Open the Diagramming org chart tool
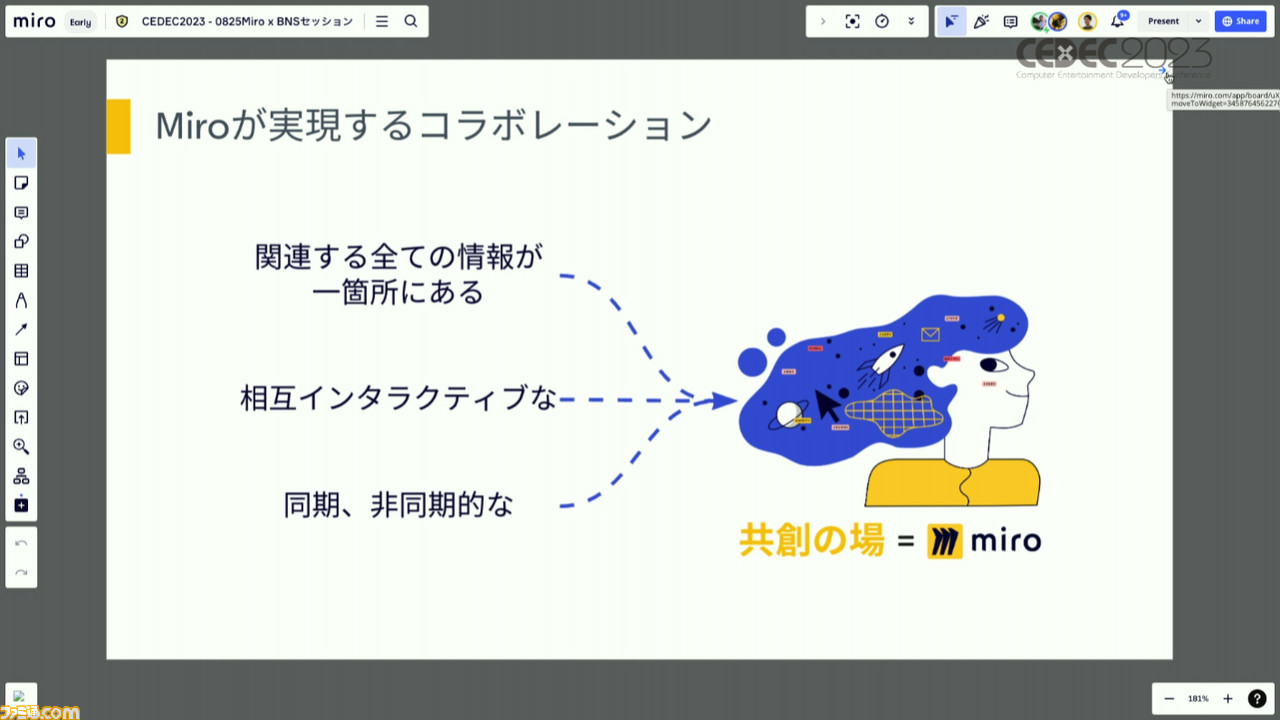 click(x=21, y=476)
